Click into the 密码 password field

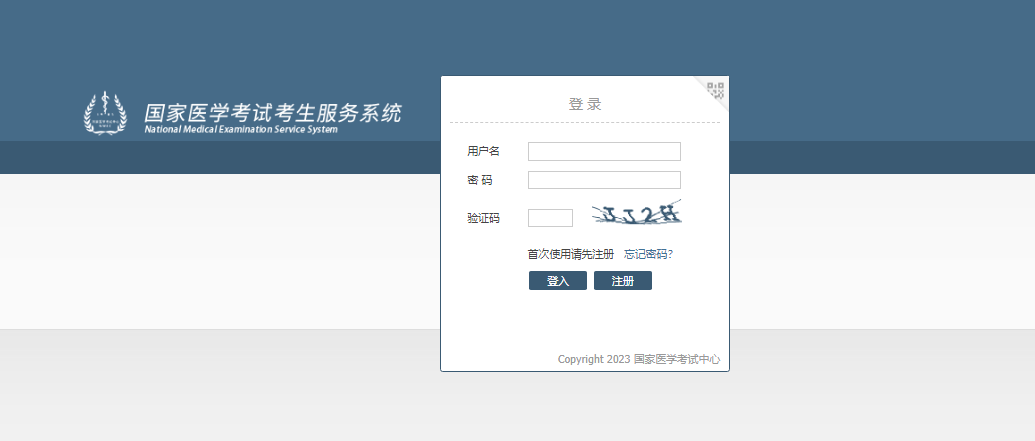[x=604, y=180]
